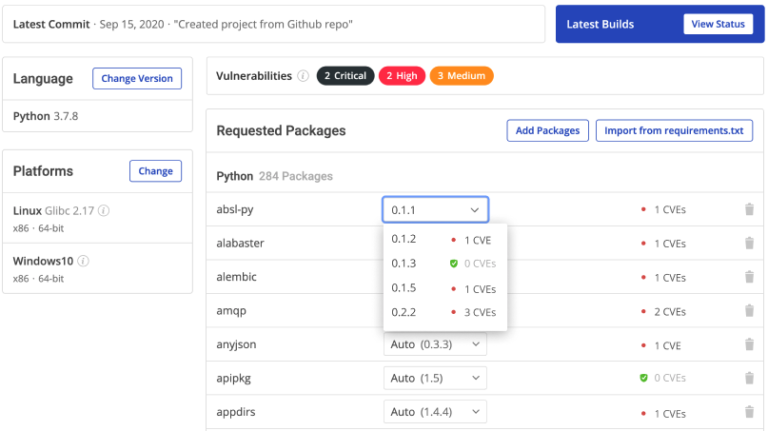This screenshot has width=768, height=431.
Task: Click Import from requirements.txt button
Action: pyautogui.click(x=673, y=131)
